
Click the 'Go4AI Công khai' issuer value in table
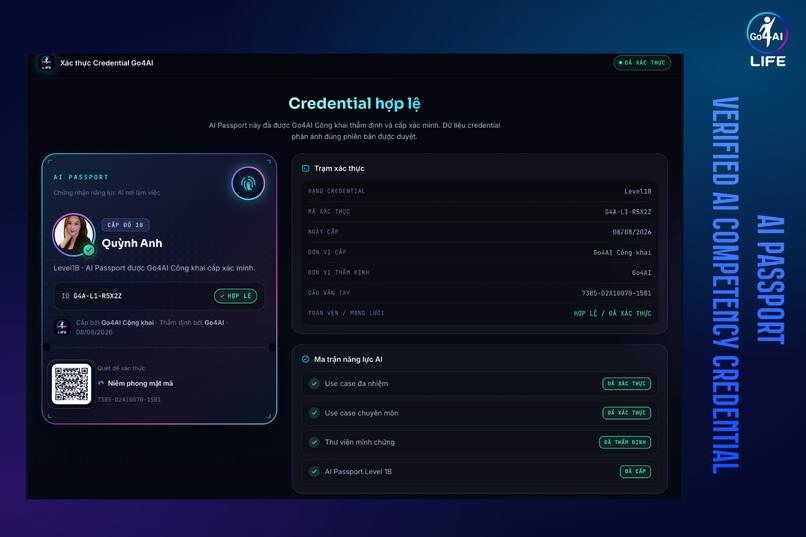[x=622, y=252]
